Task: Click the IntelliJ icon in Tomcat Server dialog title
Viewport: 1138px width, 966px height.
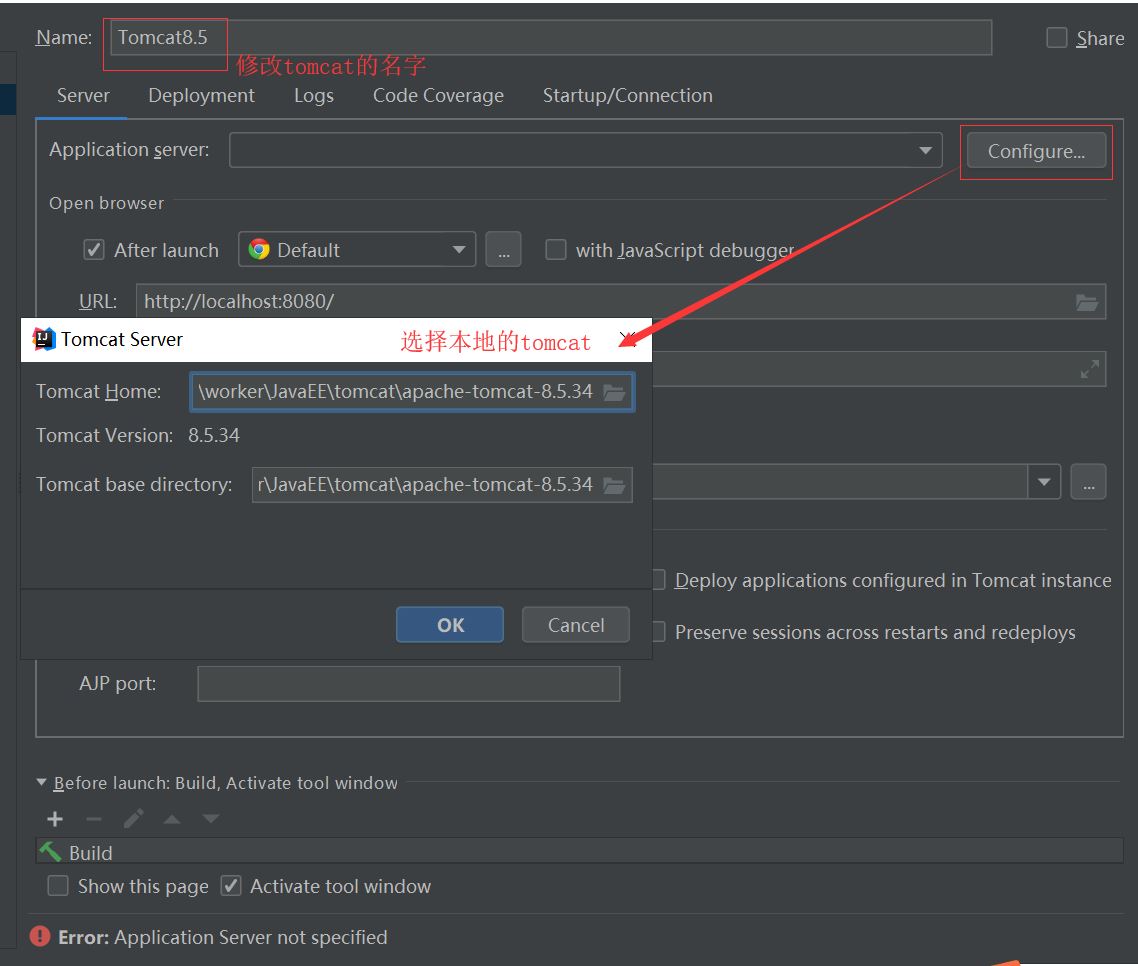Action: click(44, 339)
